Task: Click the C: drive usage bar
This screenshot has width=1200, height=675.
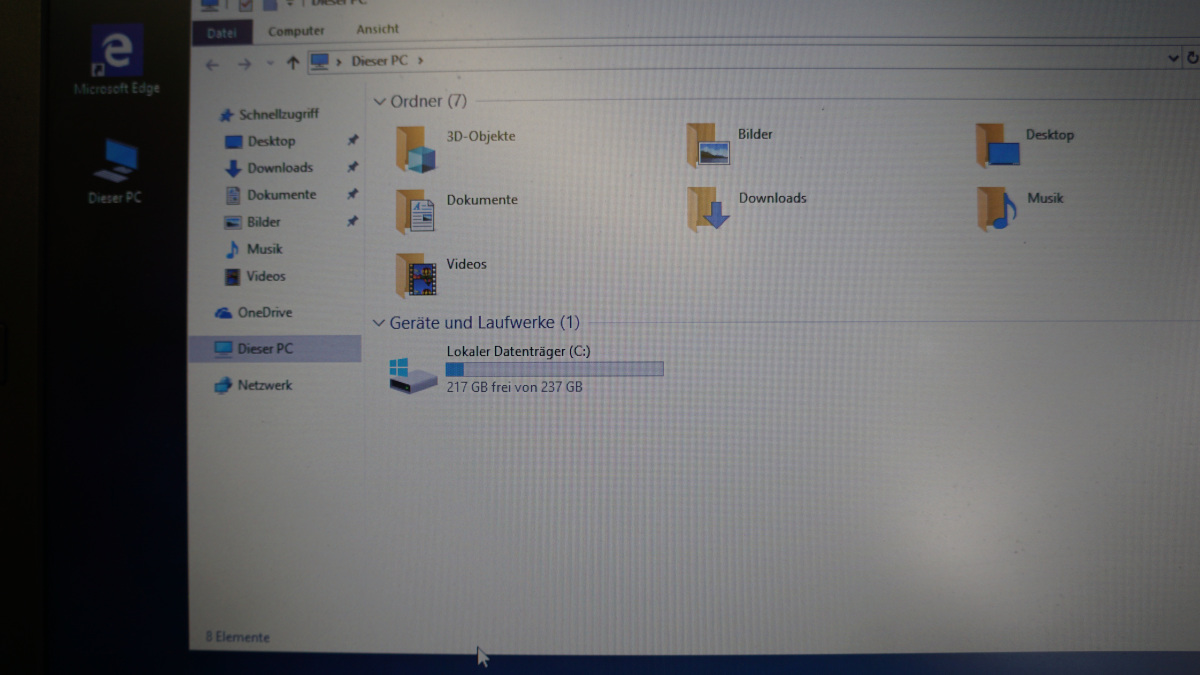Action: point(554,369)
